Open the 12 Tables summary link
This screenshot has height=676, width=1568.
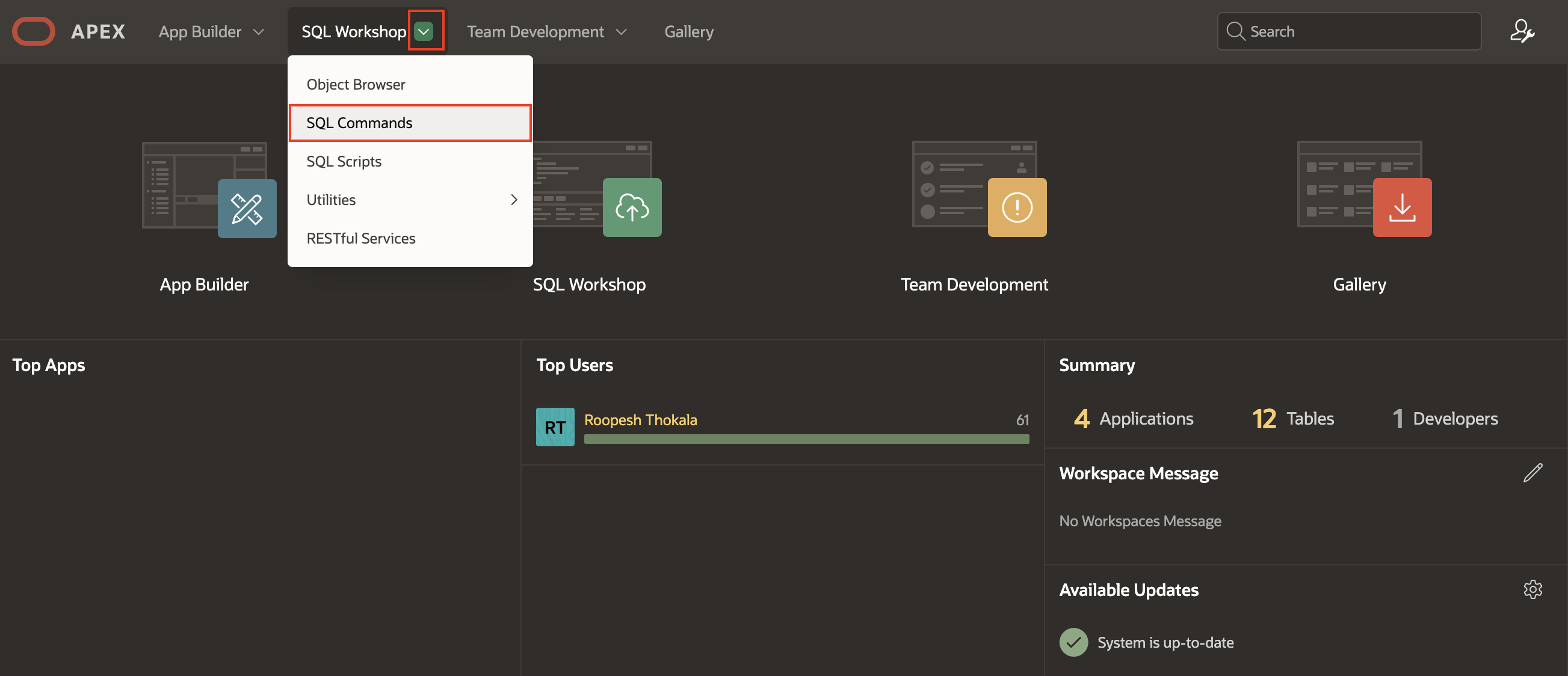click(x=1293, y=418)
